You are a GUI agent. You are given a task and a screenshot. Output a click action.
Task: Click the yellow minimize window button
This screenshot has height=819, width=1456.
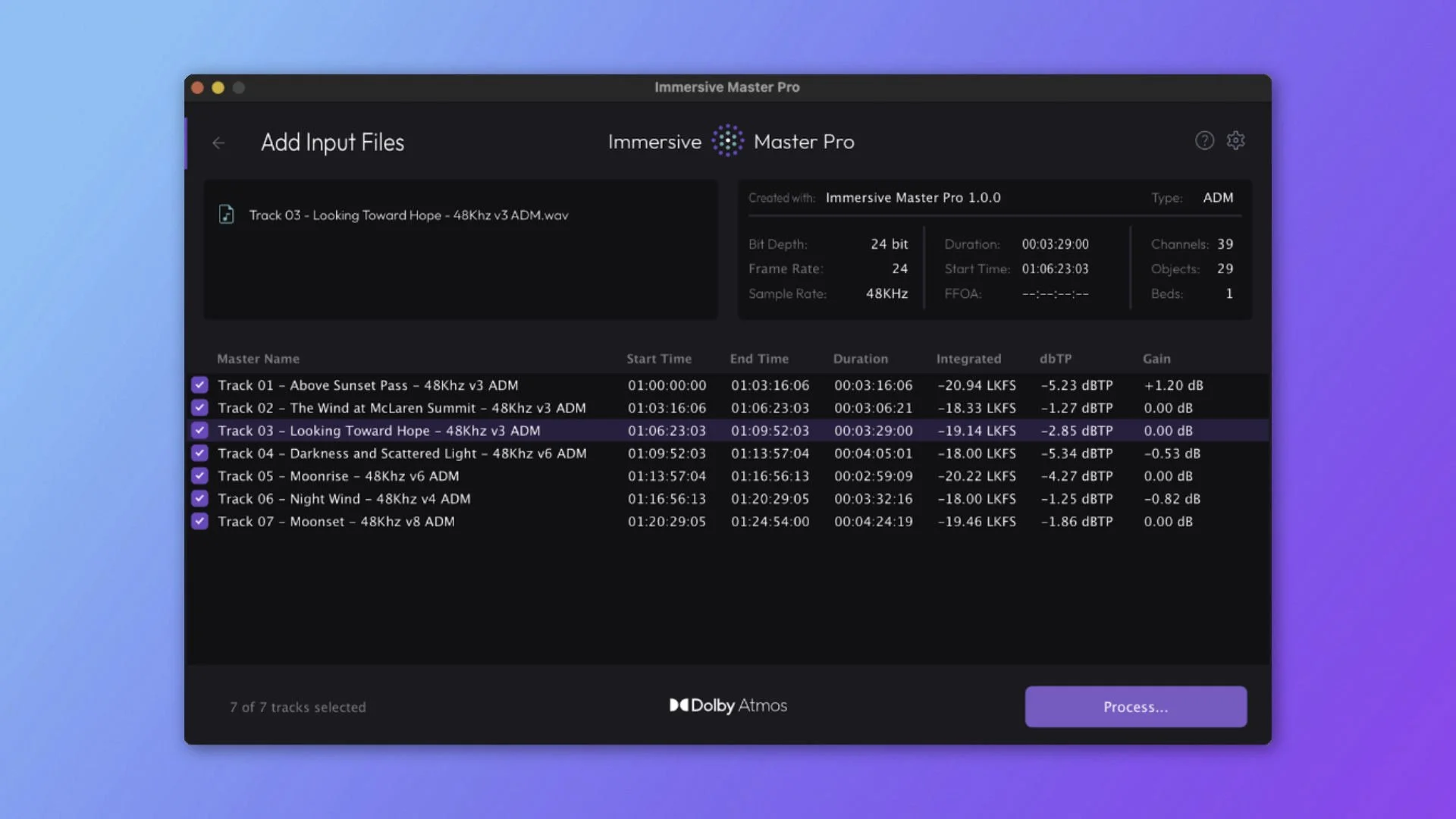218,87
